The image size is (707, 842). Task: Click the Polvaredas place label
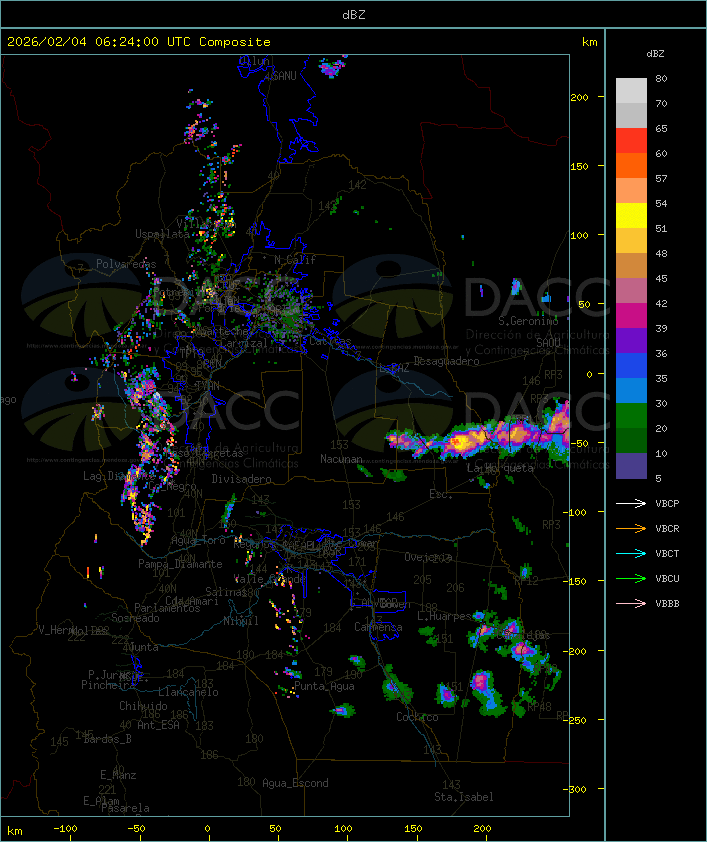pyautogui.click(x=126, y=264)
